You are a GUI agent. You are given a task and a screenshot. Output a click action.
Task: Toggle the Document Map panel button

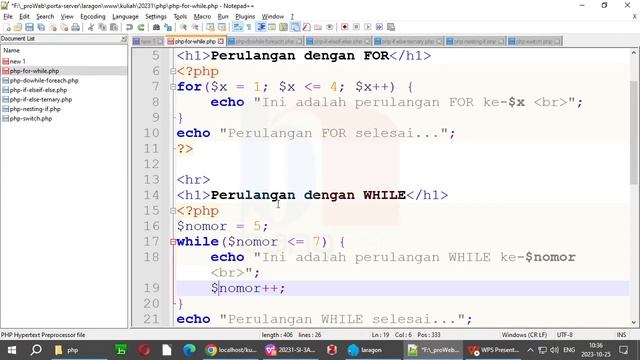point(283,27)
